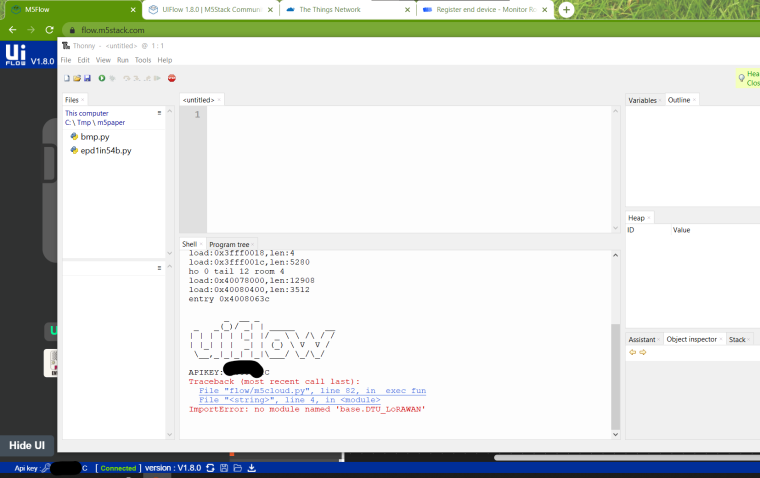Open the File menu
The image size is (760, 478).
[x=66, y=60]
